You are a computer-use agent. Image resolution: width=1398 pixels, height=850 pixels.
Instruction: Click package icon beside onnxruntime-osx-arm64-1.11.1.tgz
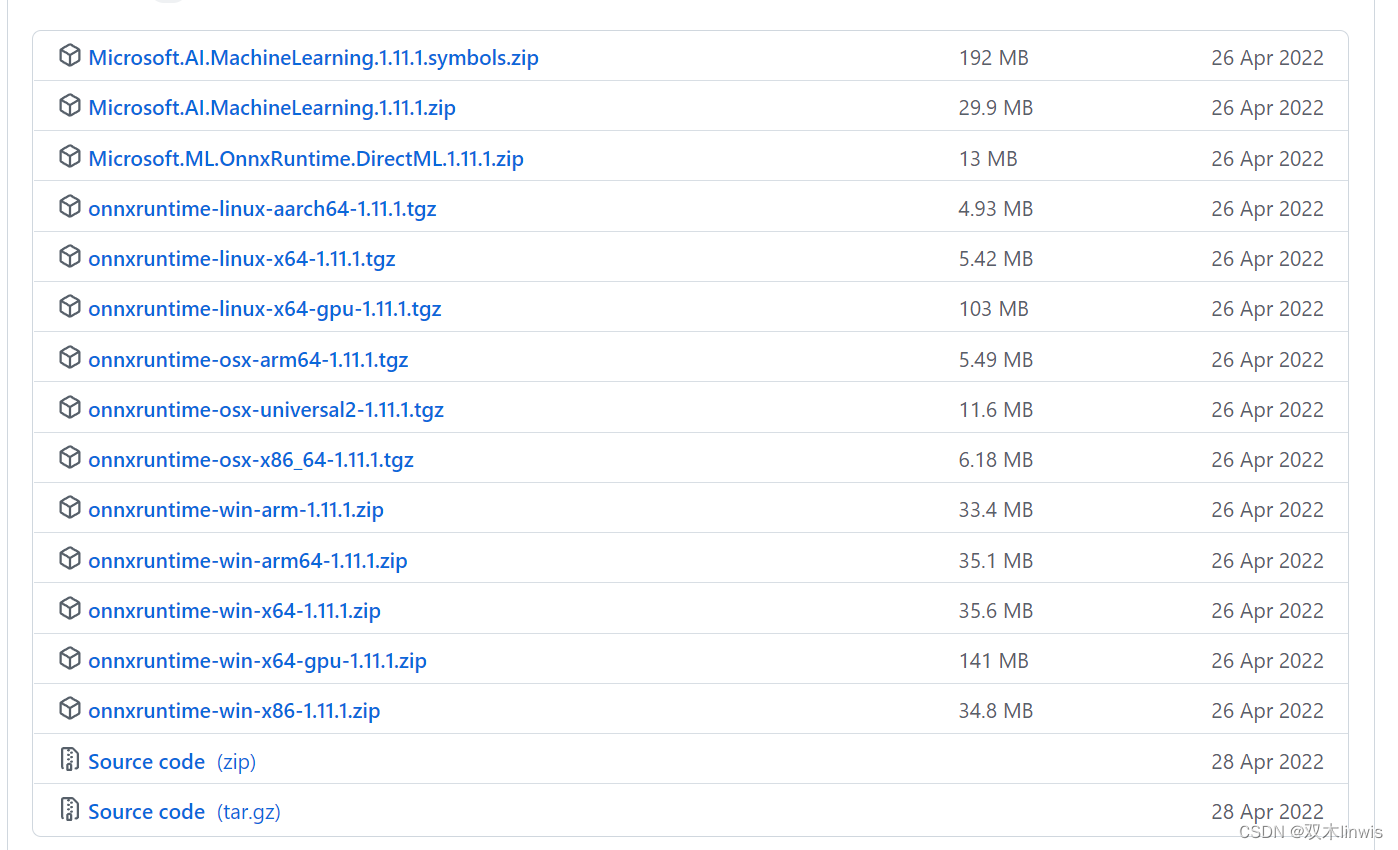click(x=69, y=358)
